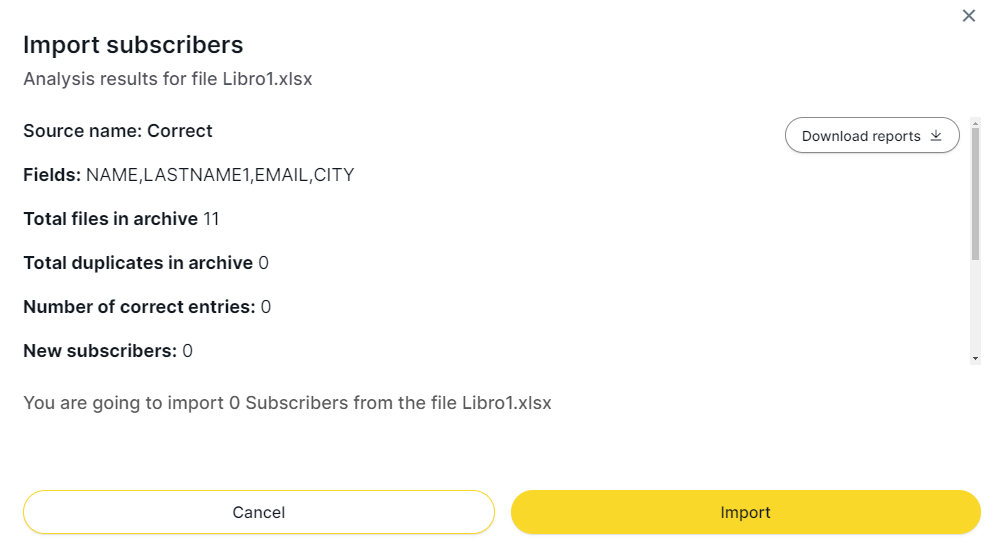Click the Fields label
The width and height of the screenshot is (1001, 550).
tap(52, 175)
